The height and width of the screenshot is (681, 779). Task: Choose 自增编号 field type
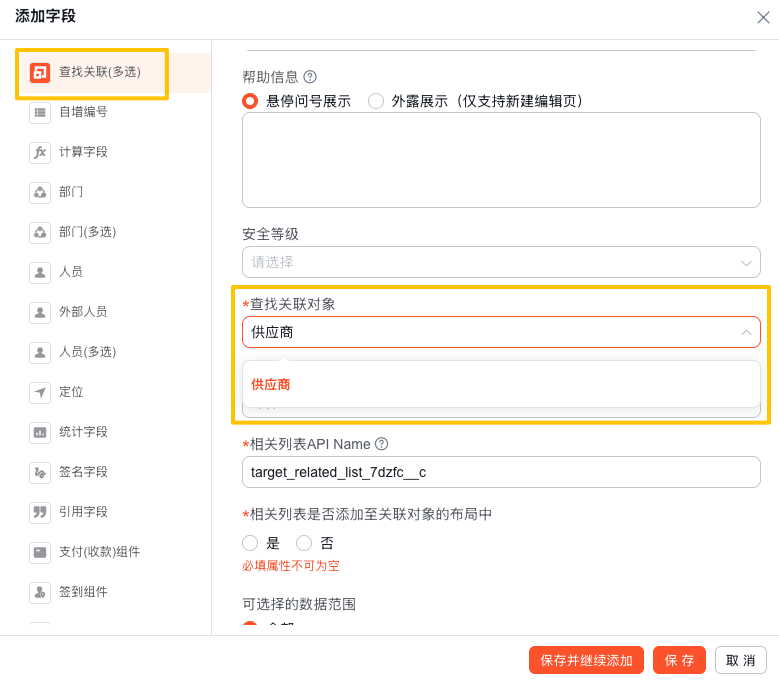[x=83, y=112]
